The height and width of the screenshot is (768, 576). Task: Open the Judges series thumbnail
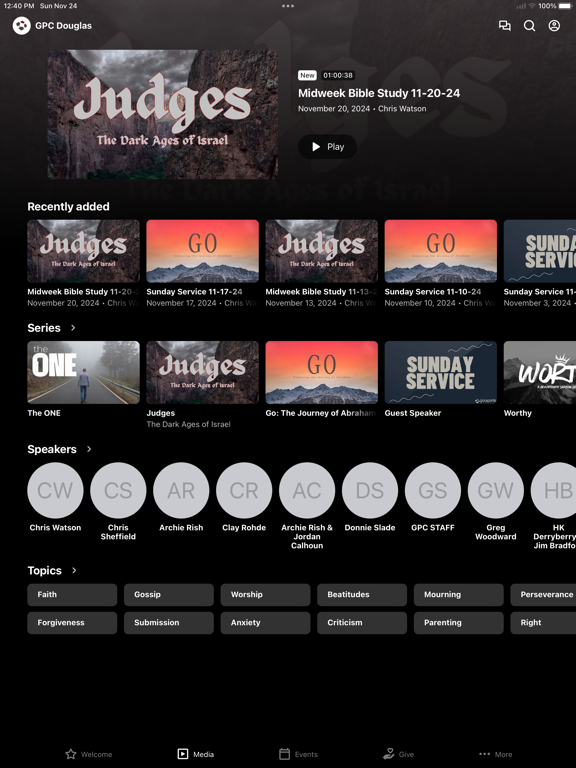(x=202, y=373)
